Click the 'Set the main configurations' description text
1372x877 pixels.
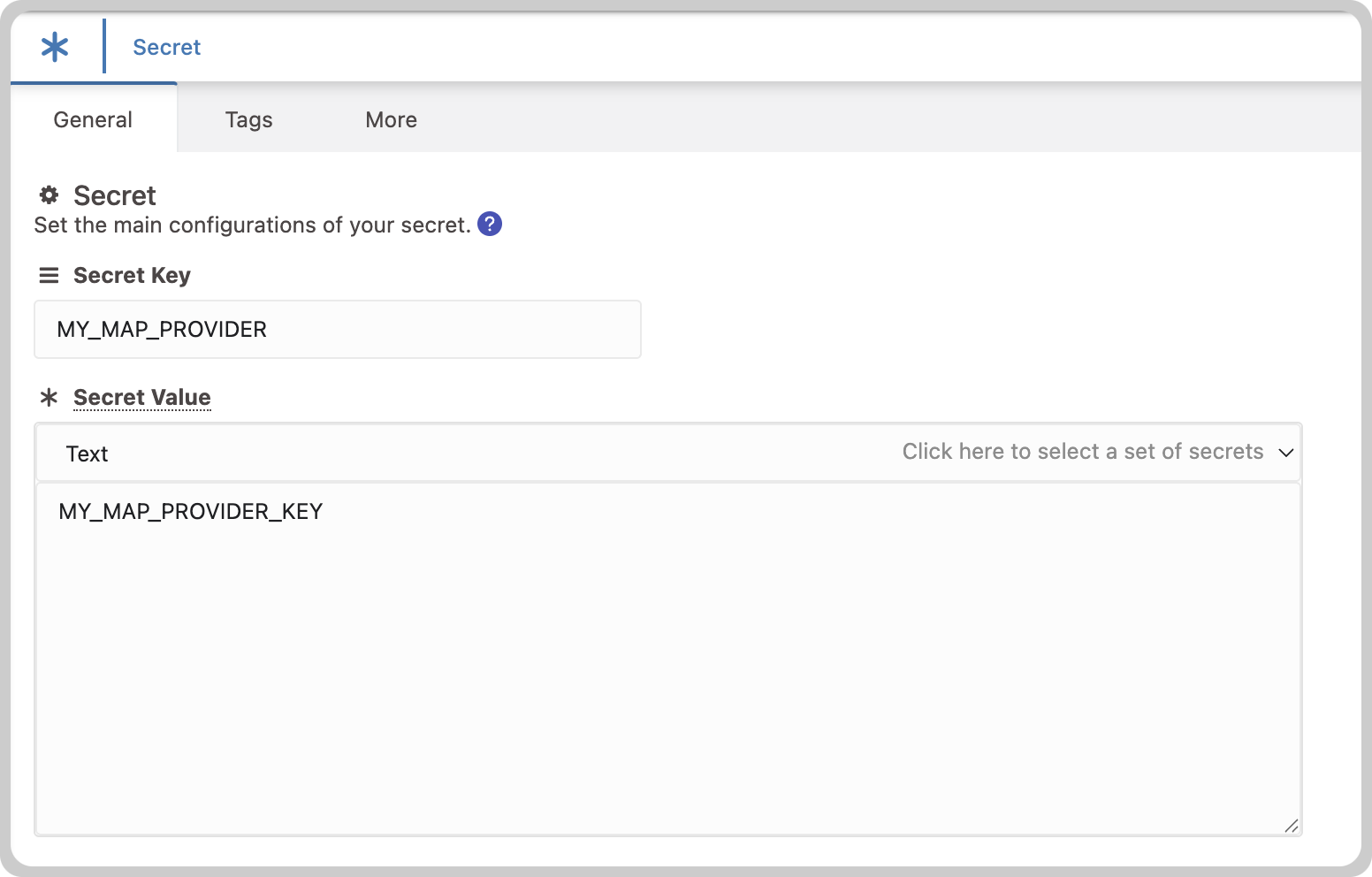tap(252, 225)
